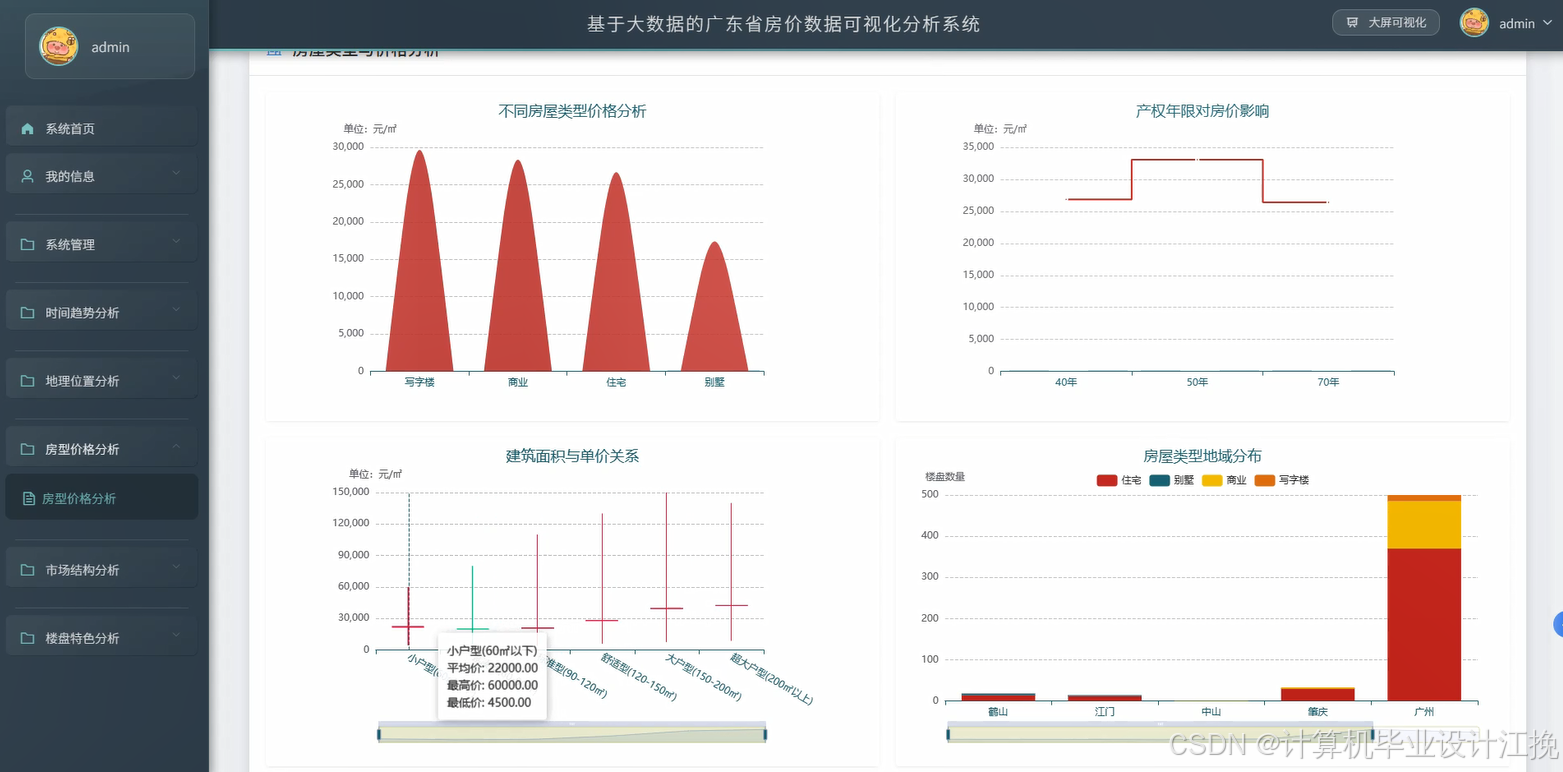Click the user icon beside 我的信息
This screenshot has width=1563, height=772.
click(x=28, y=176)
